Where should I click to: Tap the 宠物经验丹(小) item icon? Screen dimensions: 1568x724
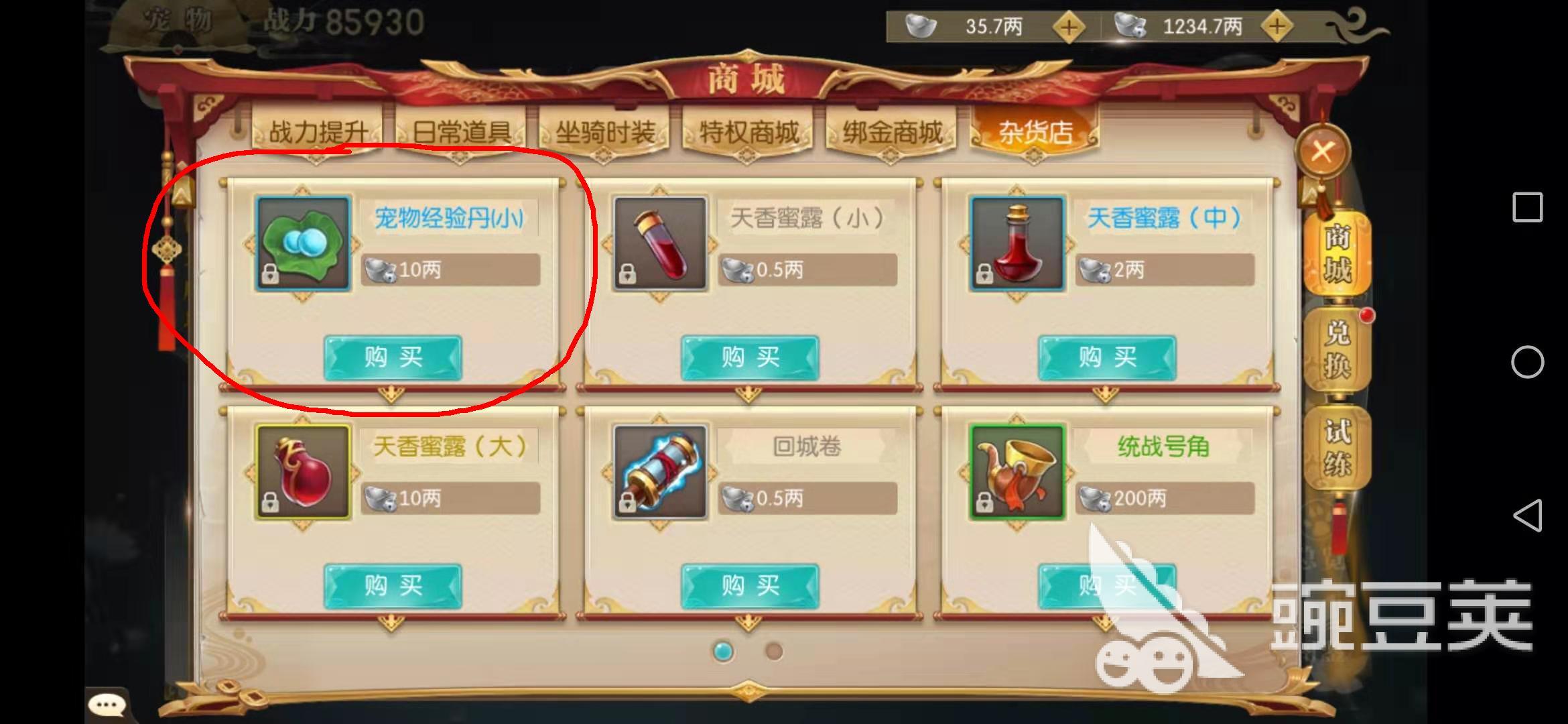[303, 243]
